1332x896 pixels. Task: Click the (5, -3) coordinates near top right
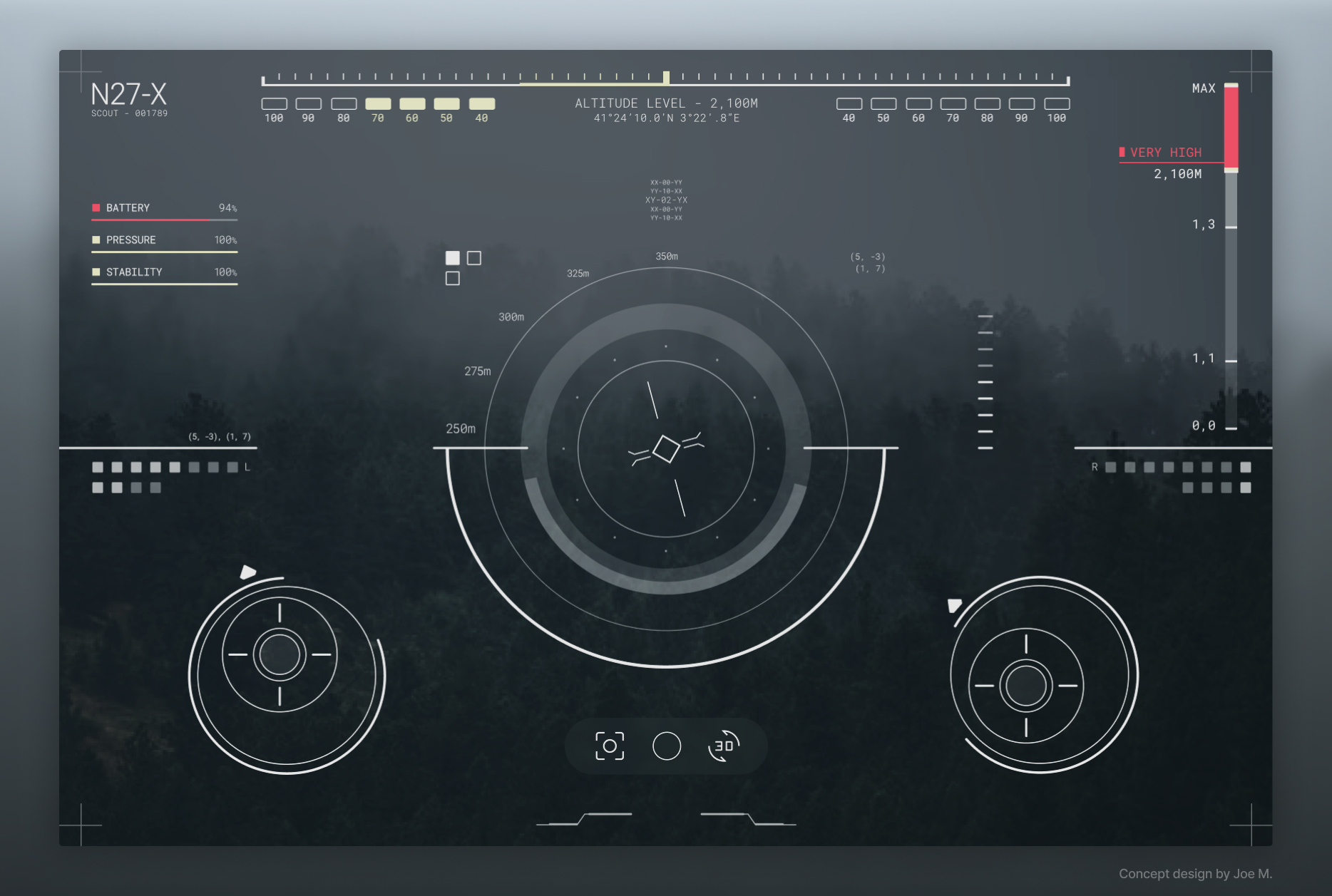pos(868,257)
